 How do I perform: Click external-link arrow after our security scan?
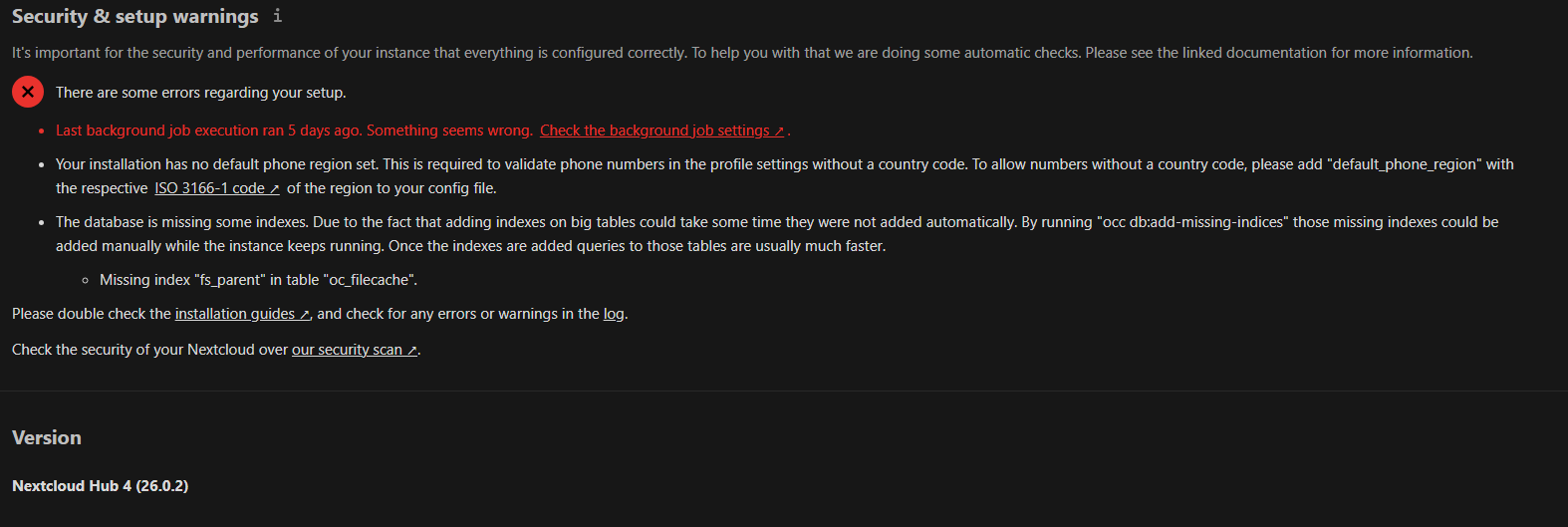point(411,351)
